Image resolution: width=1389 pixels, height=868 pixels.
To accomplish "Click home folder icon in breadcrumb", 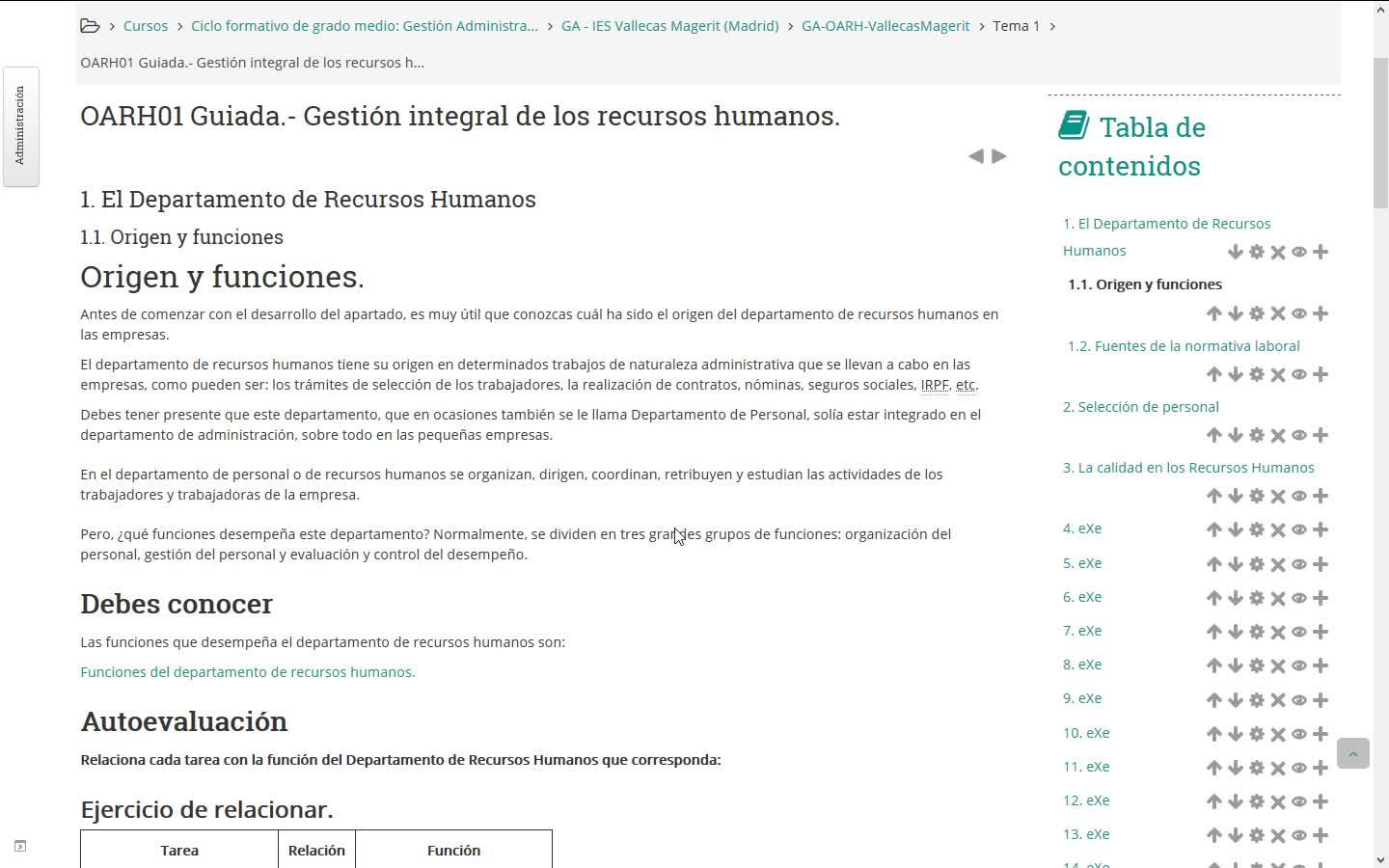I will coord(90,26).
